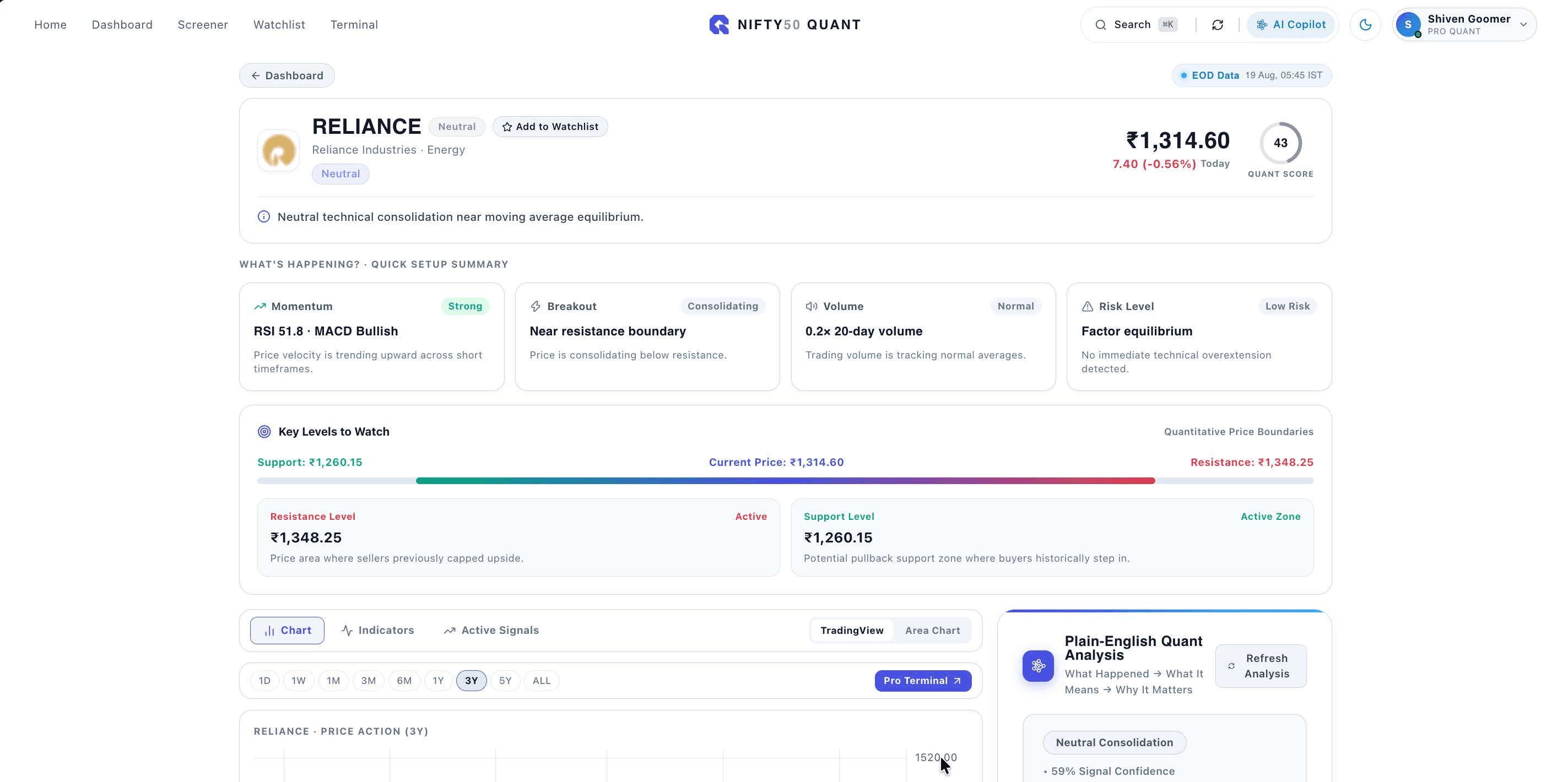Viewport: 1568px width, 782px height.
Task: Launch Pro Terminal
Action: pos(923,680)
